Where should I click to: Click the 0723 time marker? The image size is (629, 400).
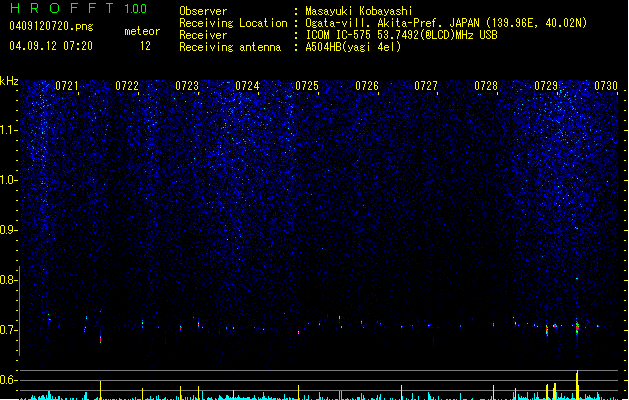click(187, 86)
